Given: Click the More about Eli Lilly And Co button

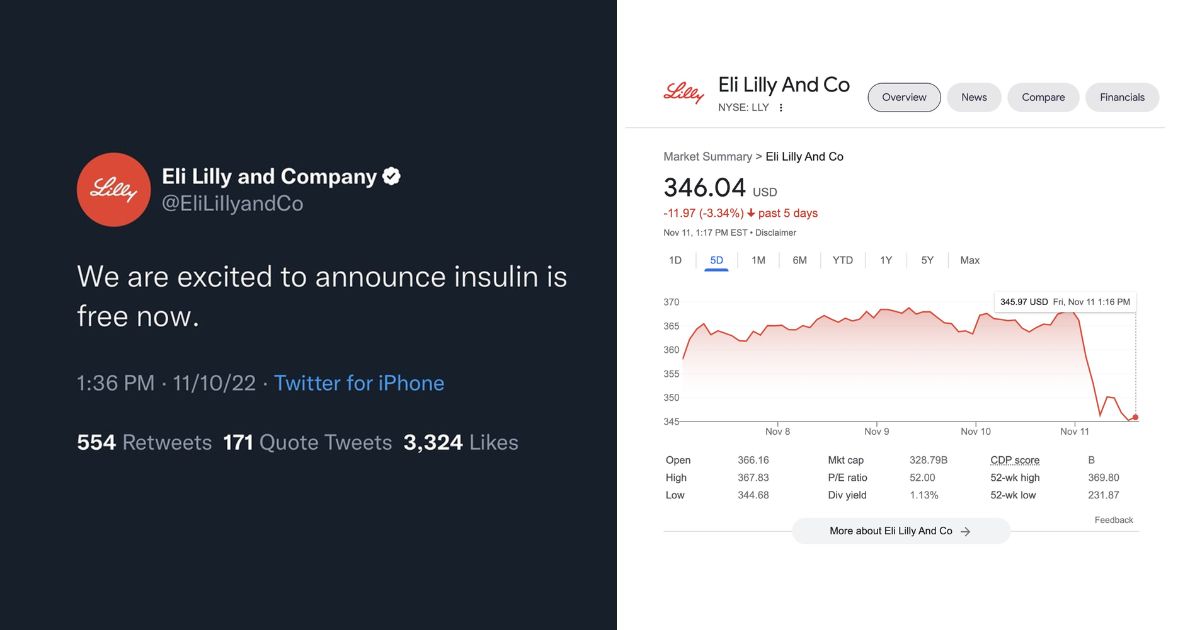Looking at the screenshot, I should click(901, 531).
